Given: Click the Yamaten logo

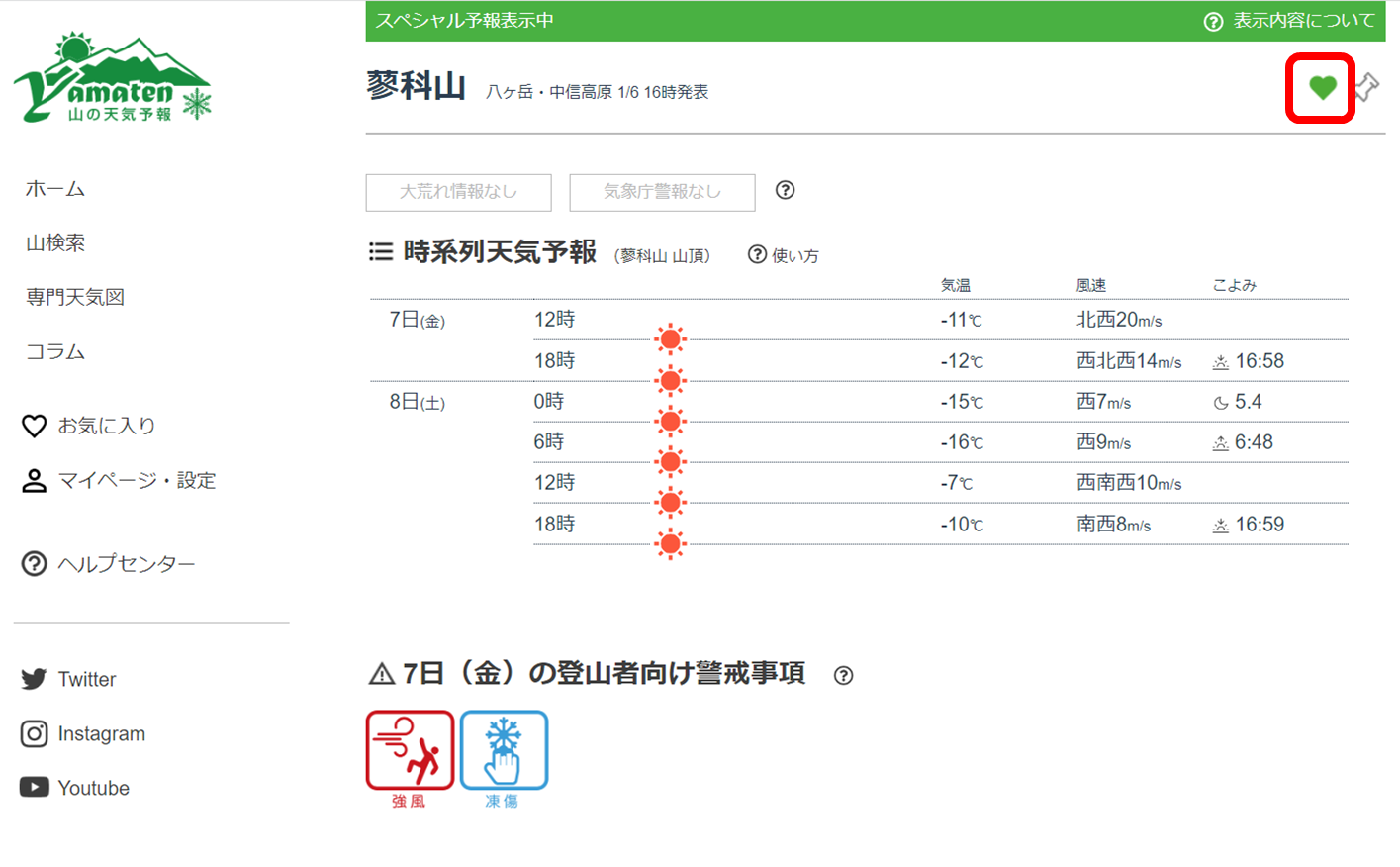Looking at the screenshot, I should [113, 79].
